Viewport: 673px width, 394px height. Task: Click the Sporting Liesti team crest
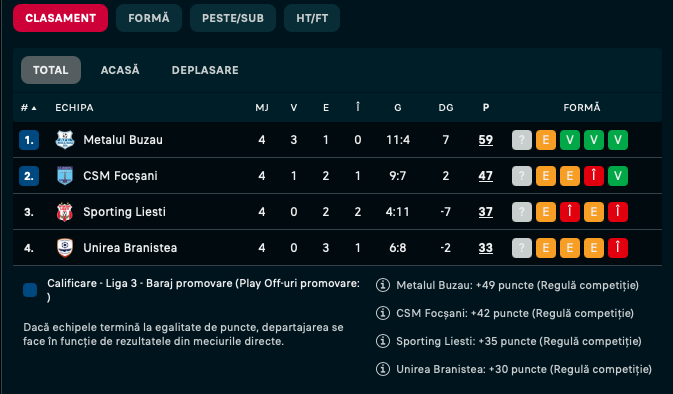[65, 212]
